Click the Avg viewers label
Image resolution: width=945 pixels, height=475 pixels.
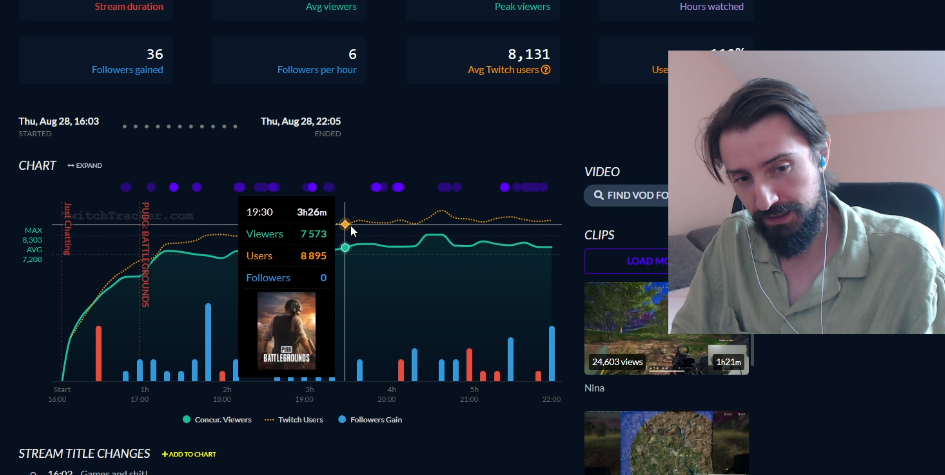pos(331,7)
